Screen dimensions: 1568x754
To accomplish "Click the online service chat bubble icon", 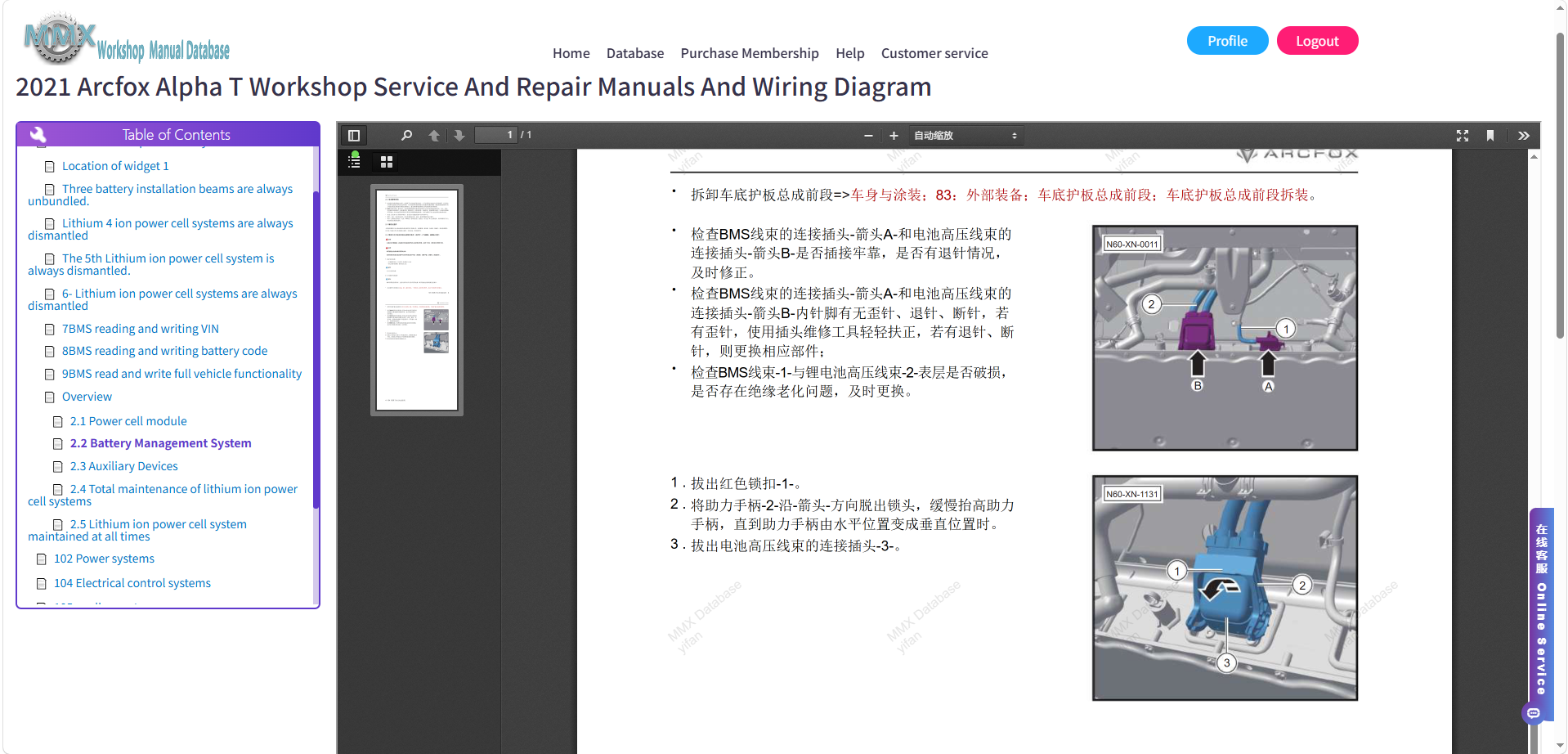I will [1534, 713].
